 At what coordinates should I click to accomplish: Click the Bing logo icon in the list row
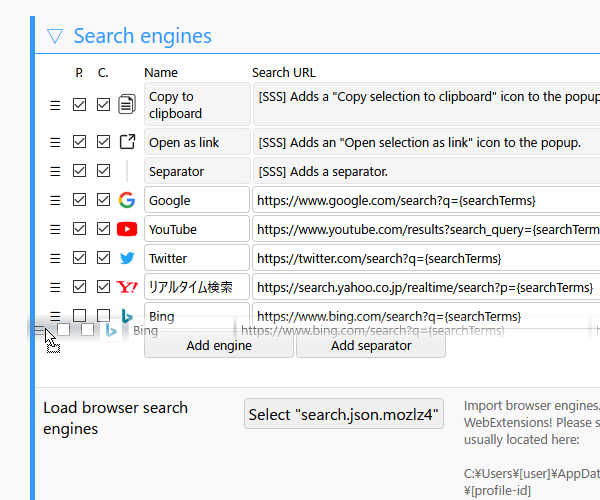click(x=127, y=316)
